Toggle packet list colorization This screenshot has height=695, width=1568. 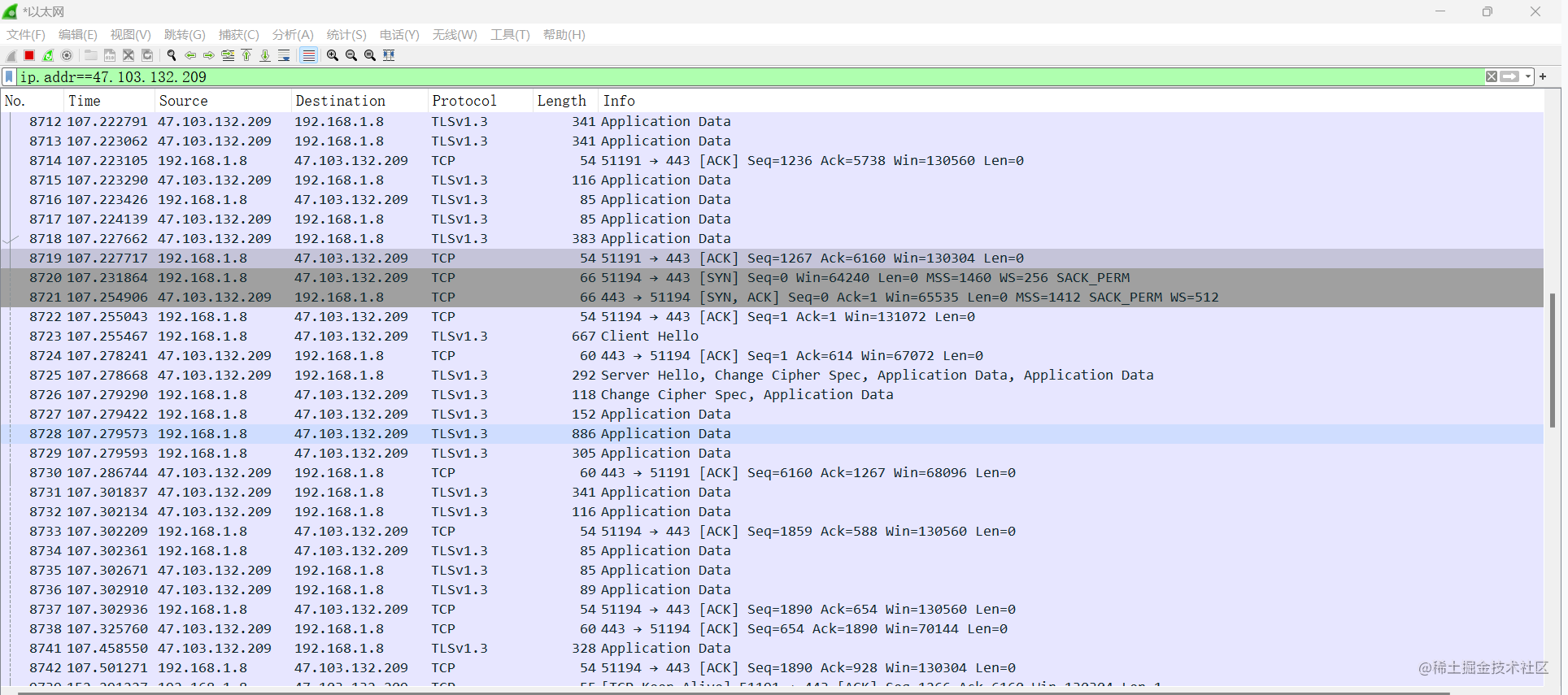[308, 55]
